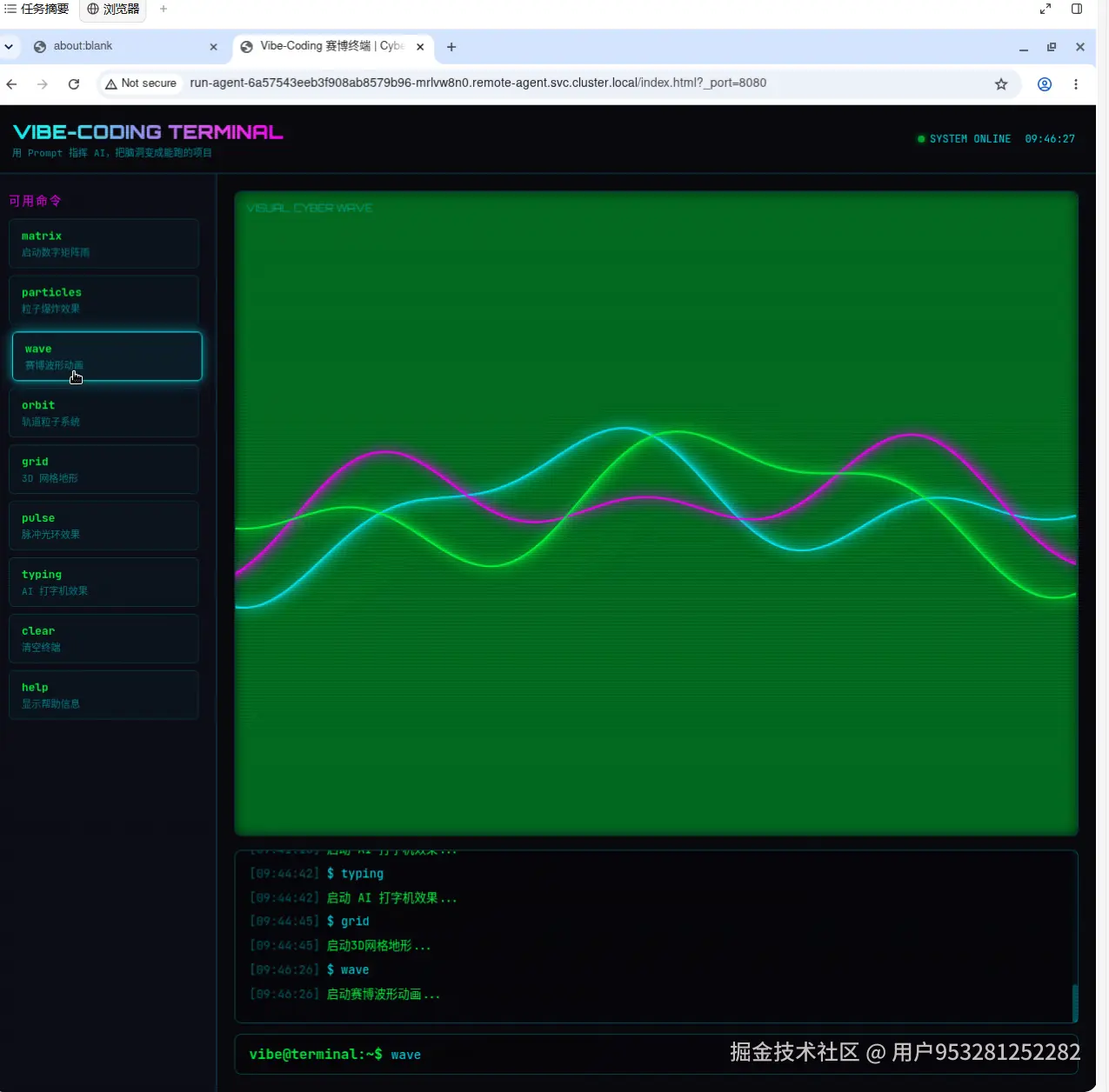The image size is (1109, 1092).
Task: Click the '启动赛博波形动画...' log line
Action: (x=384, y=995)
